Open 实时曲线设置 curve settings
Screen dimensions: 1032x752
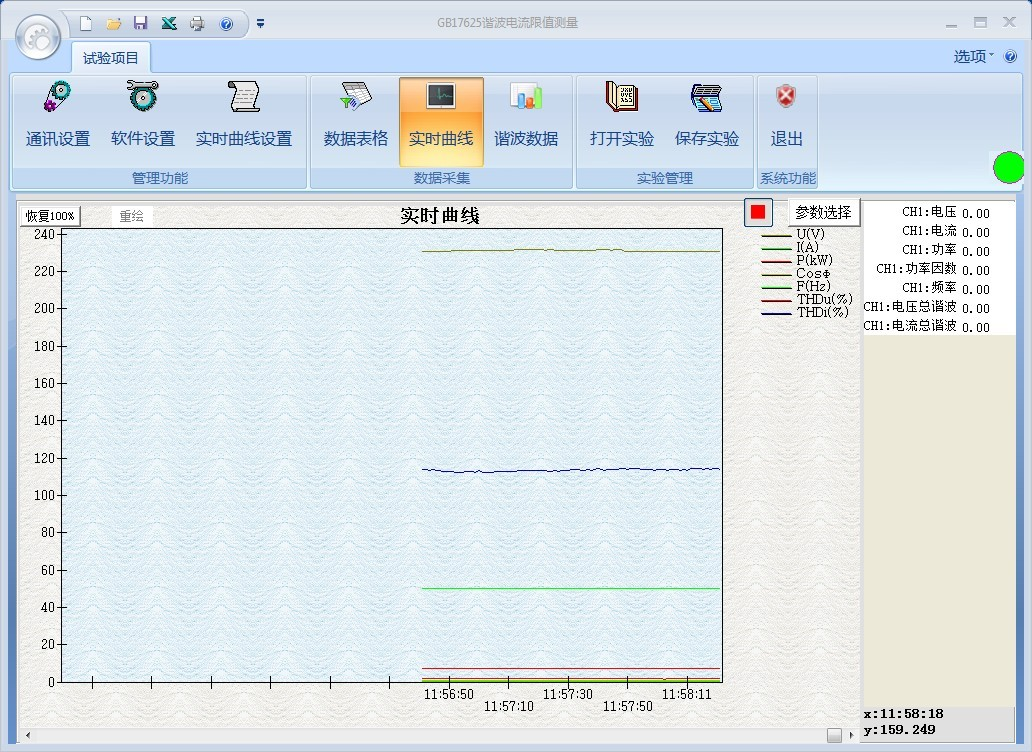coord(244,118)
